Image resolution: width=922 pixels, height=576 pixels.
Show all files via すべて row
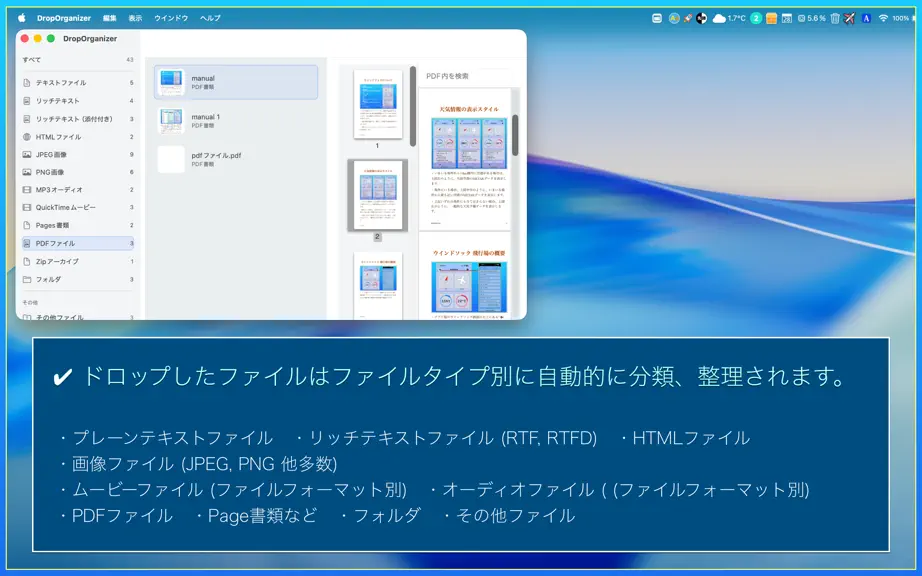pos(78,60)
